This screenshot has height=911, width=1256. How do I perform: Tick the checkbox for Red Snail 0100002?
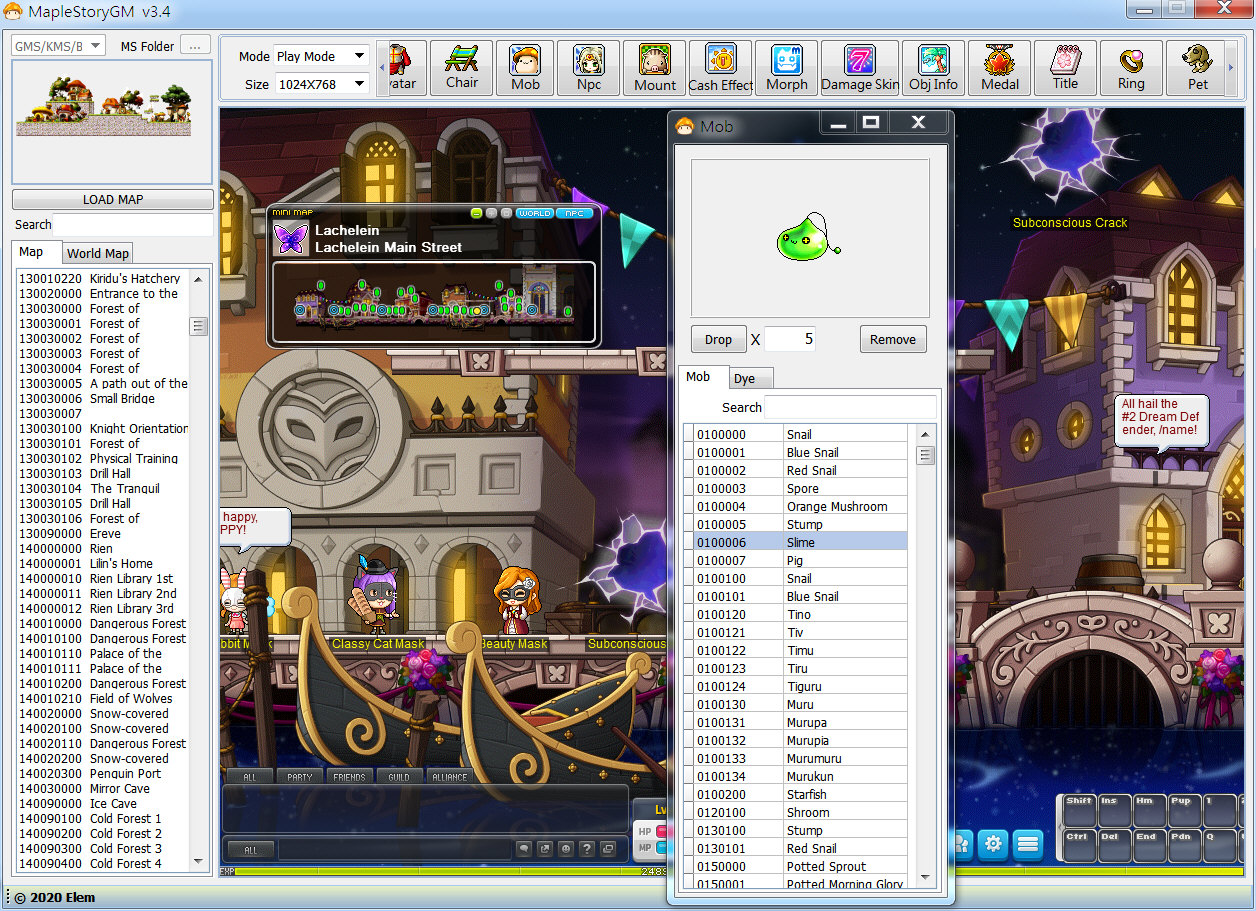[688, 470]
